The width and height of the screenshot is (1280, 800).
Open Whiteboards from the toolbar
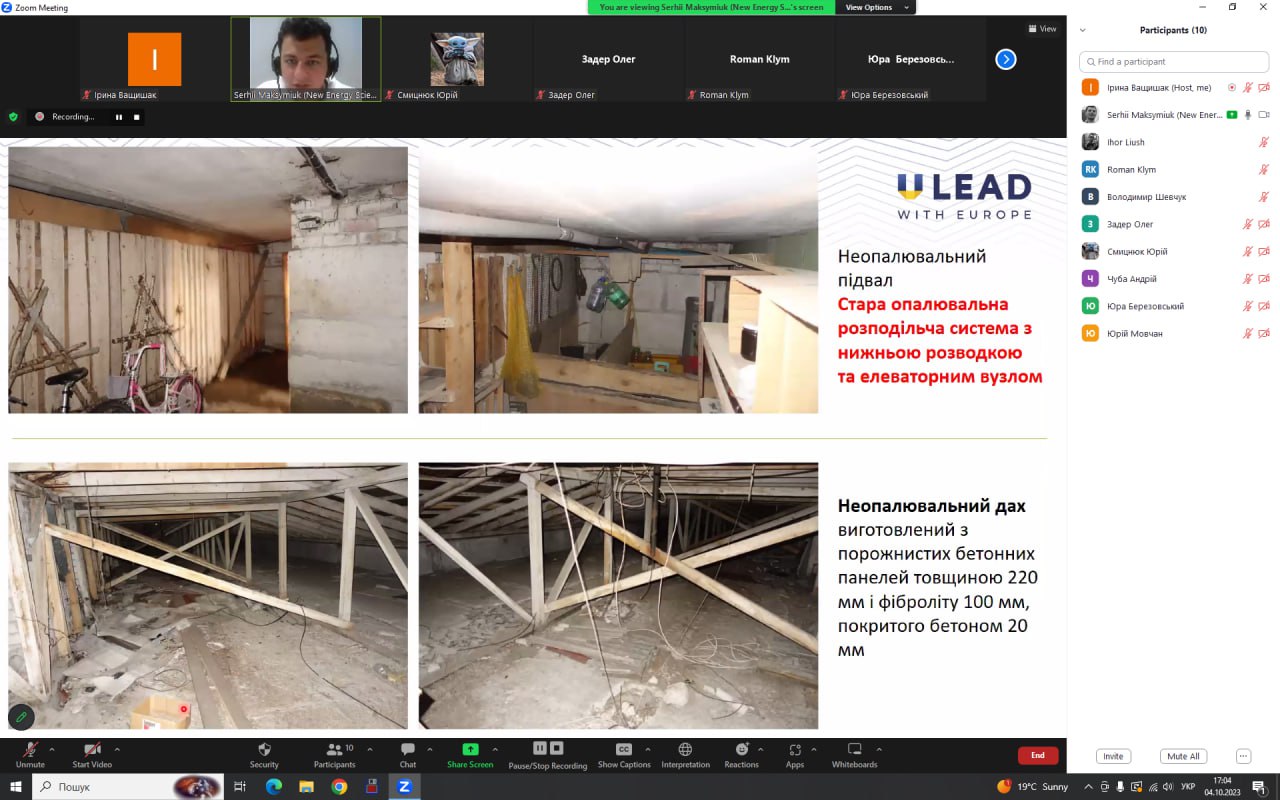(854, 750)
